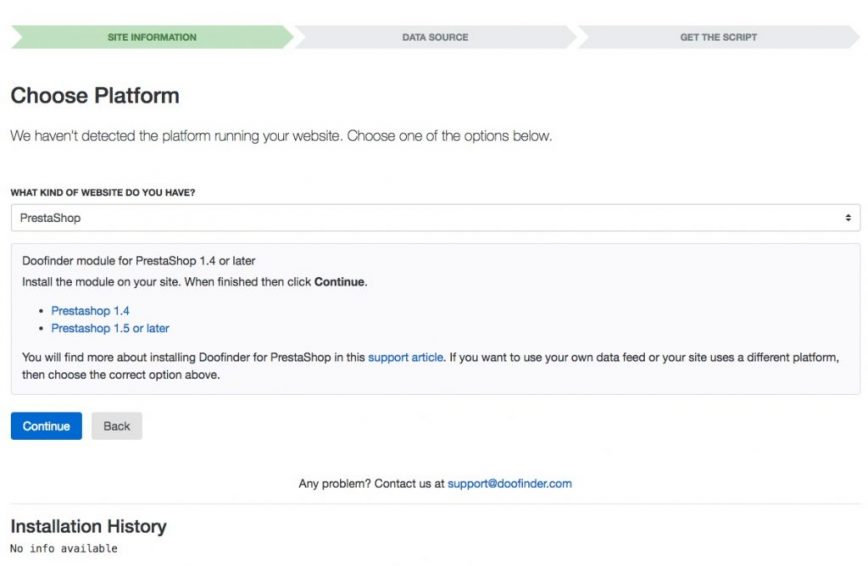Go to the Site Information step
The image size is (868, 566).
(x=152, y=37)
